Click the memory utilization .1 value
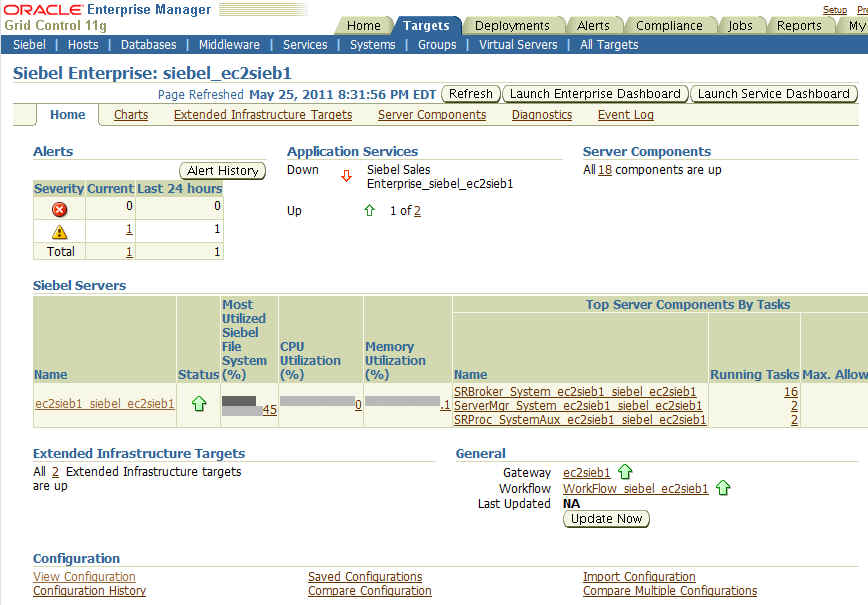The height and width of the screenshot is (605, 868). click(446, 405)
